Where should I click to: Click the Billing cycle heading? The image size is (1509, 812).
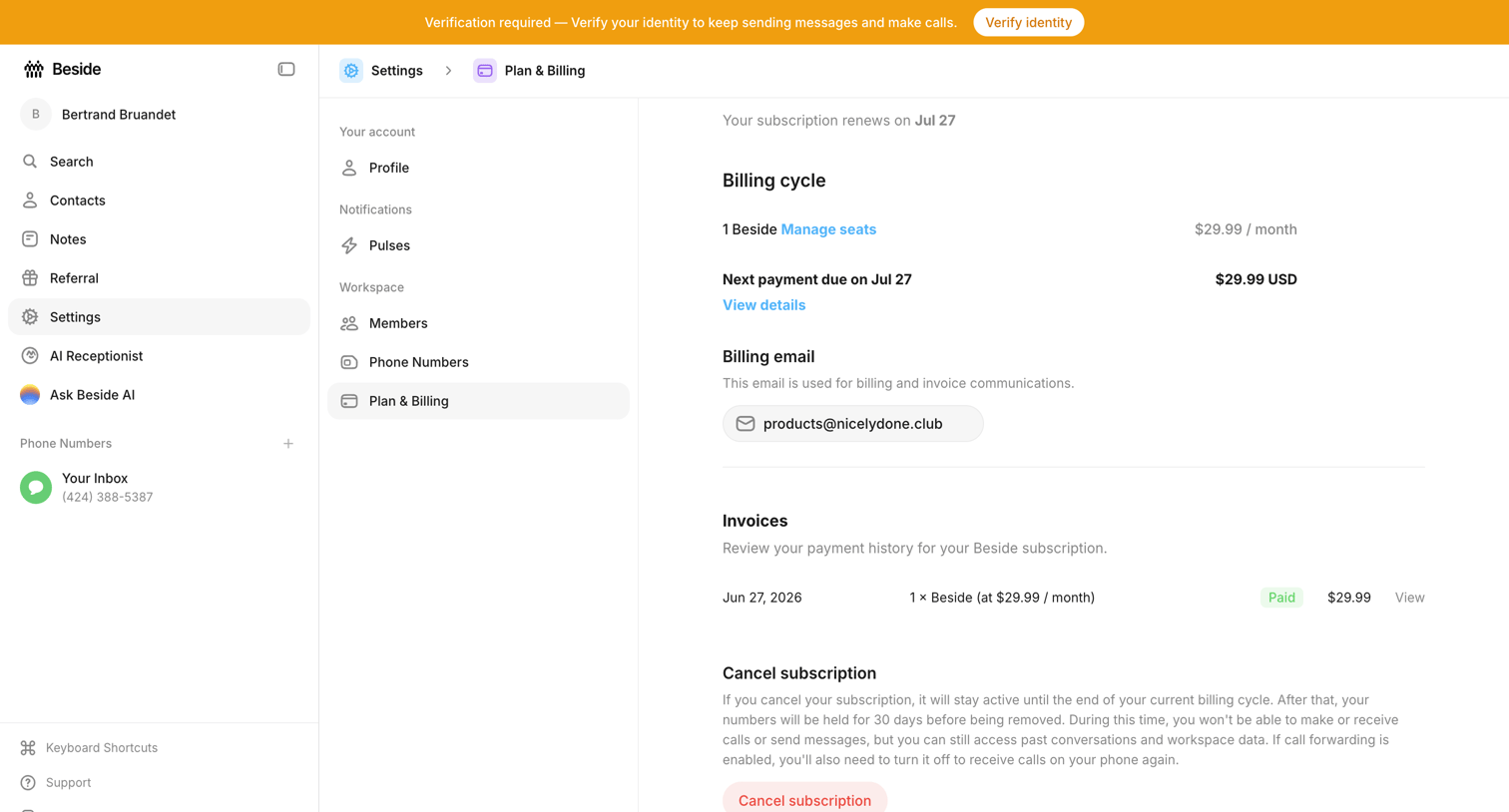(774, 181)
